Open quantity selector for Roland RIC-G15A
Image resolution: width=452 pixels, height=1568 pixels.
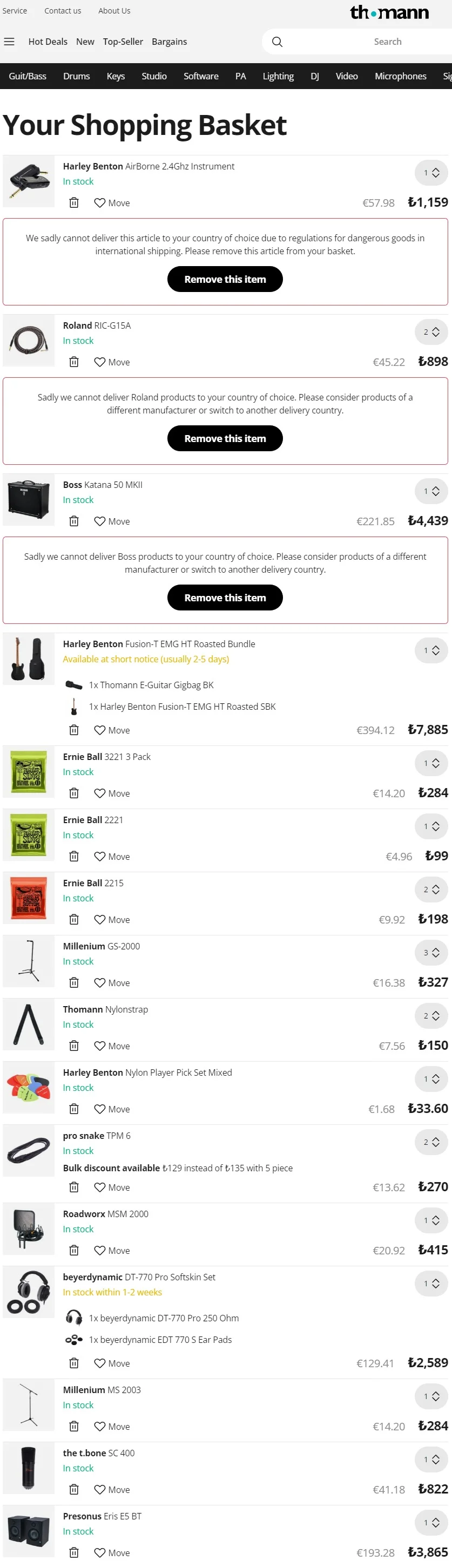(431, 332)
